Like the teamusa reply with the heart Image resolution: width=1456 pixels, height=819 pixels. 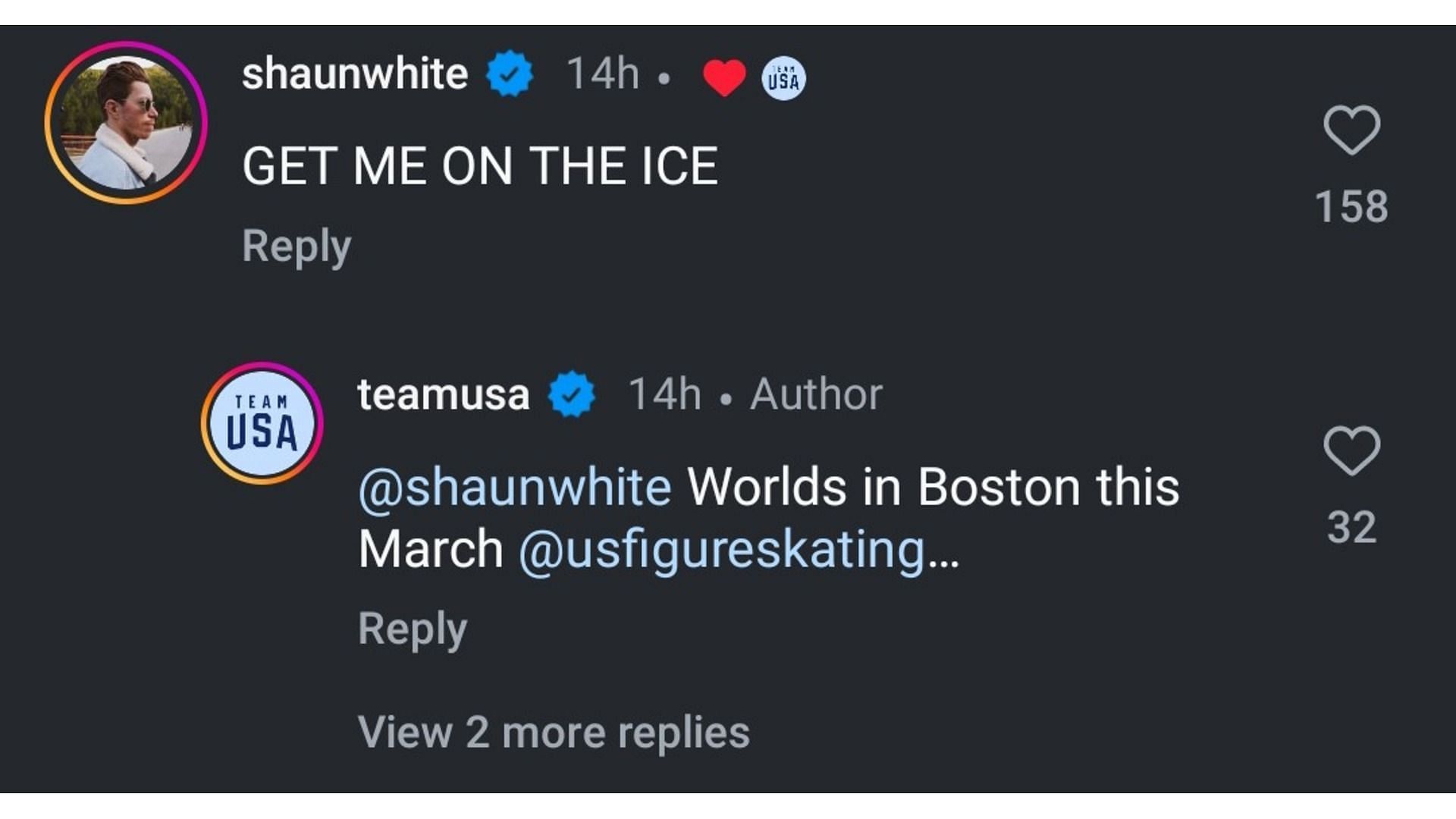click(x=1351, y=451)
